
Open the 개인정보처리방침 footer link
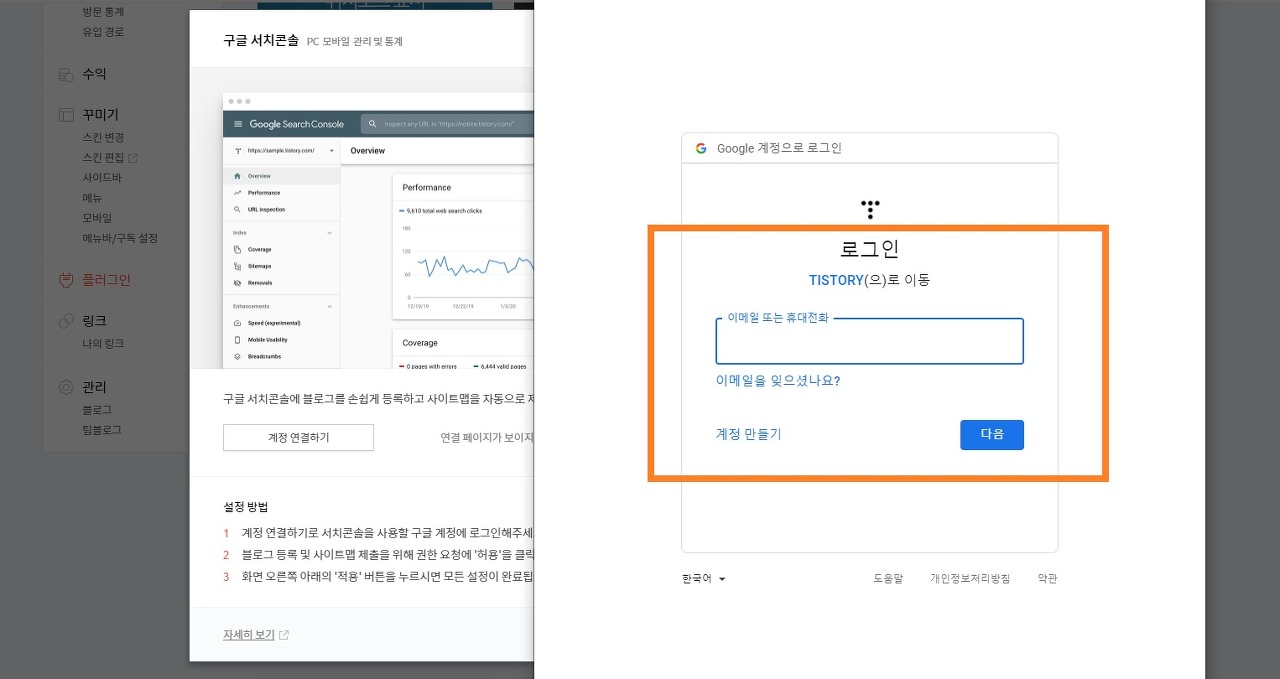tap(970, 578)
